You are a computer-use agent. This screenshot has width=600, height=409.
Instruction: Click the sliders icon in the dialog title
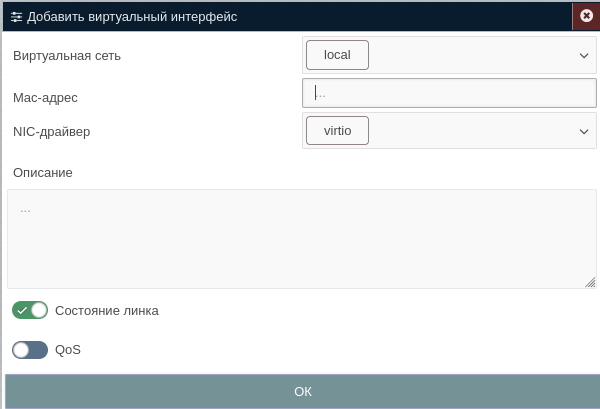[x=16, y=17]
